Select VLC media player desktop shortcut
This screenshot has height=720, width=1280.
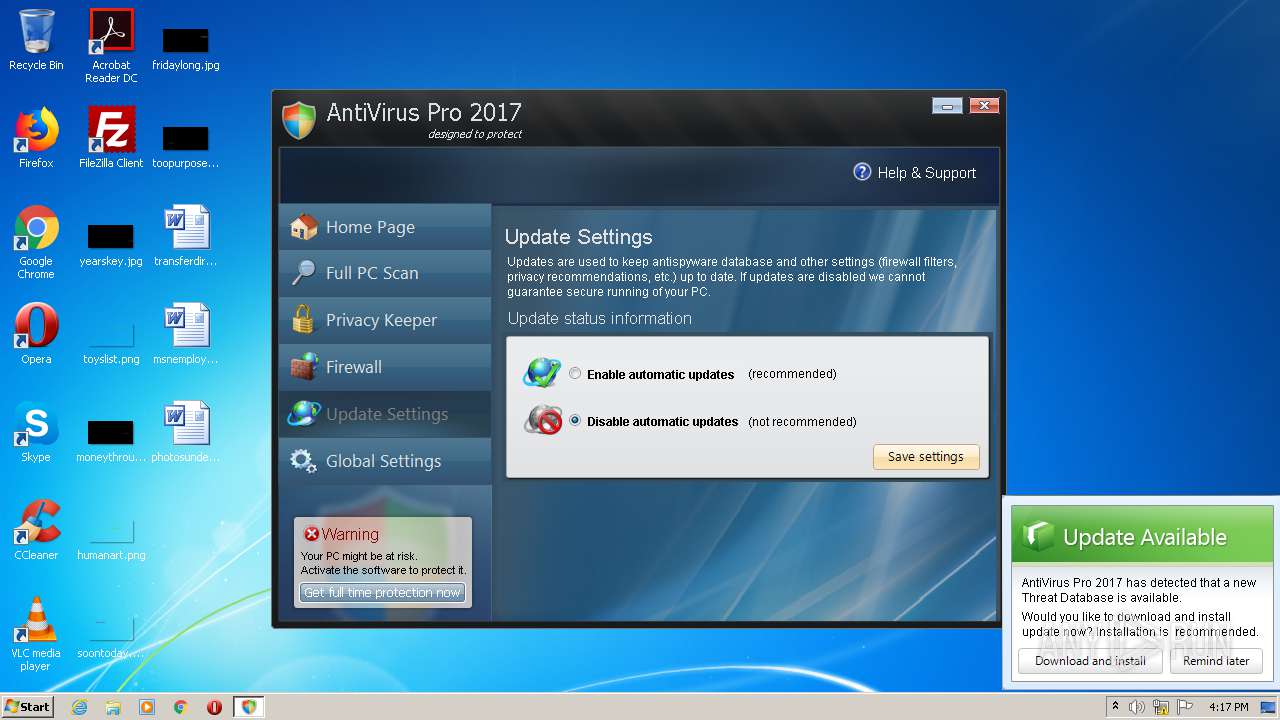(x=36, y=634)
